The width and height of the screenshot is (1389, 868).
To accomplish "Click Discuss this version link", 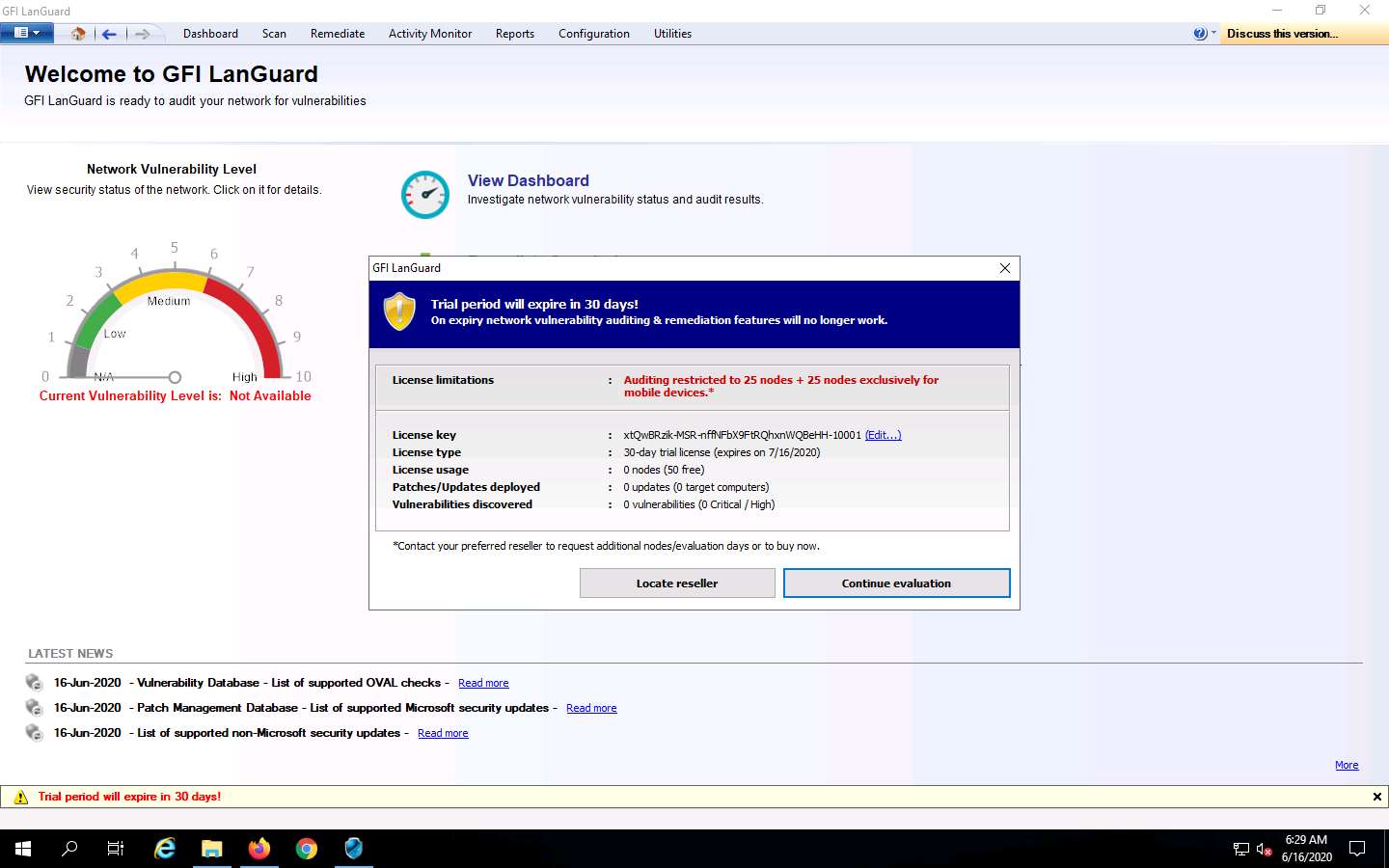I will [x=1282, y=34].
